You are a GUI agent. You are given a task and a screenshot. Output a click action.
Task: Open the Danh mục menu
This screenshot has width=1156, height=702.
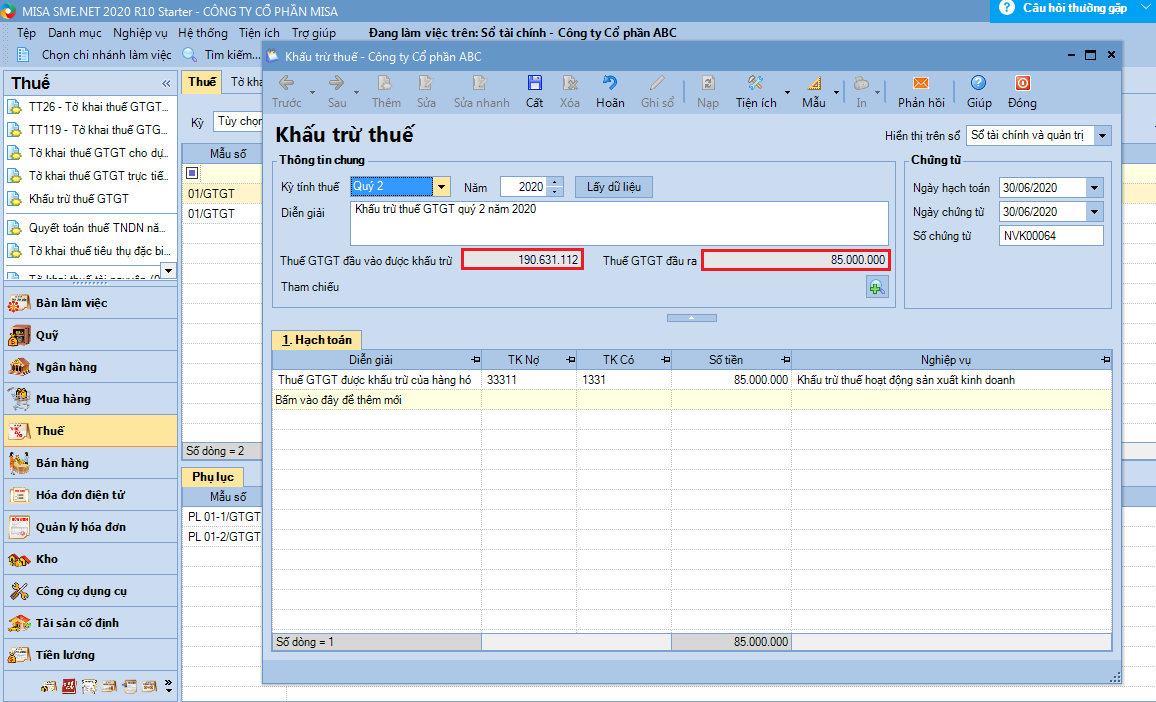(x=74, y=33)
